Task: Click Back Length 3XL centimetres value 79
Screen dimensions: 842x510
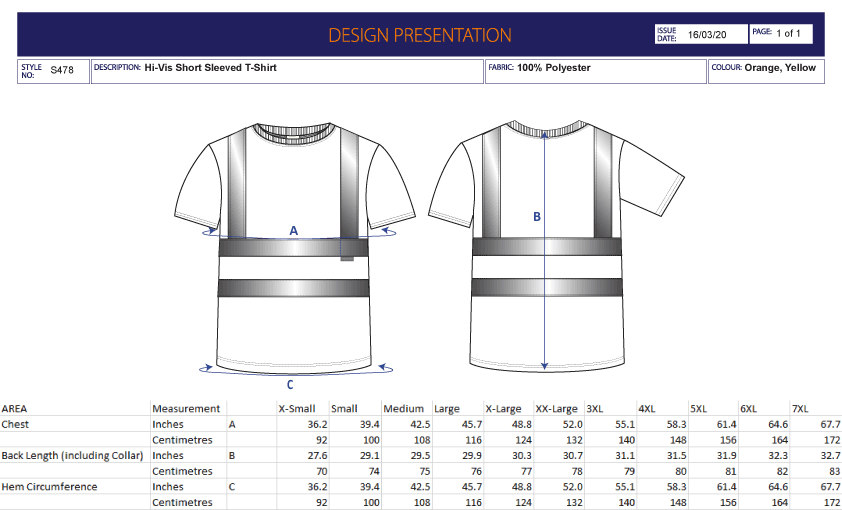Action: click(629, 471)
